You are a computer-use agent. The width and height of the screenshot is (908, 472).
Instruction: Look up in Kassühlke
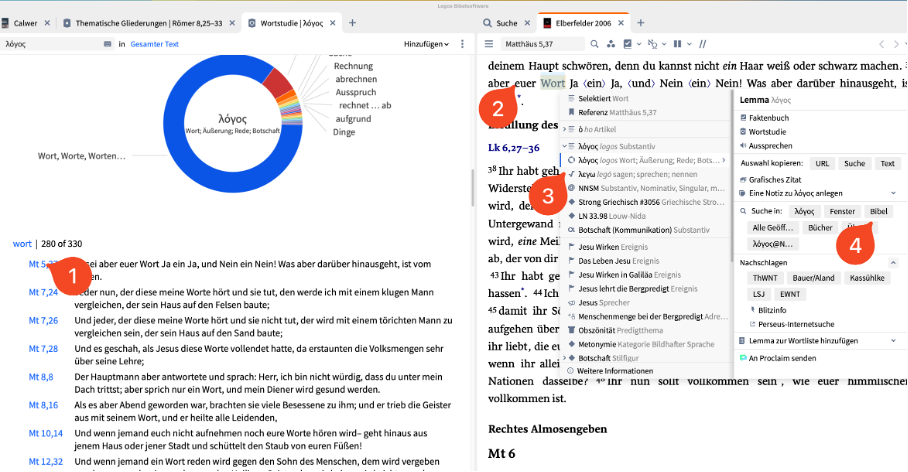click(x=867, y=278)
